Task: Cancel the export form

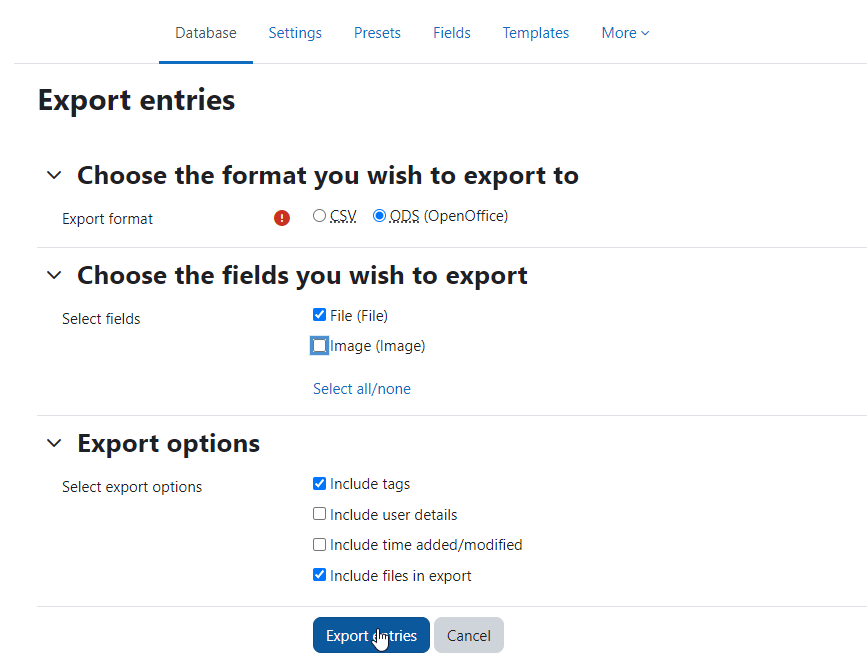Action: [468, 635]
